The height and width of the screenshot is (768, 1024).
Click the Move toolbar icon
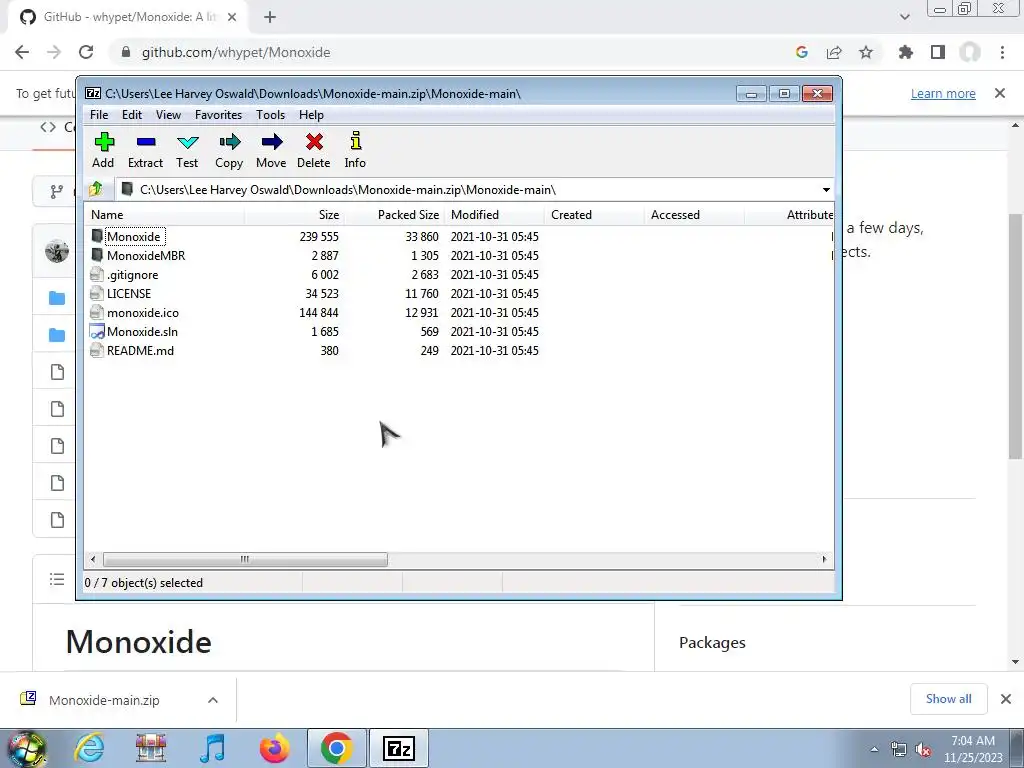coord(271,151)
